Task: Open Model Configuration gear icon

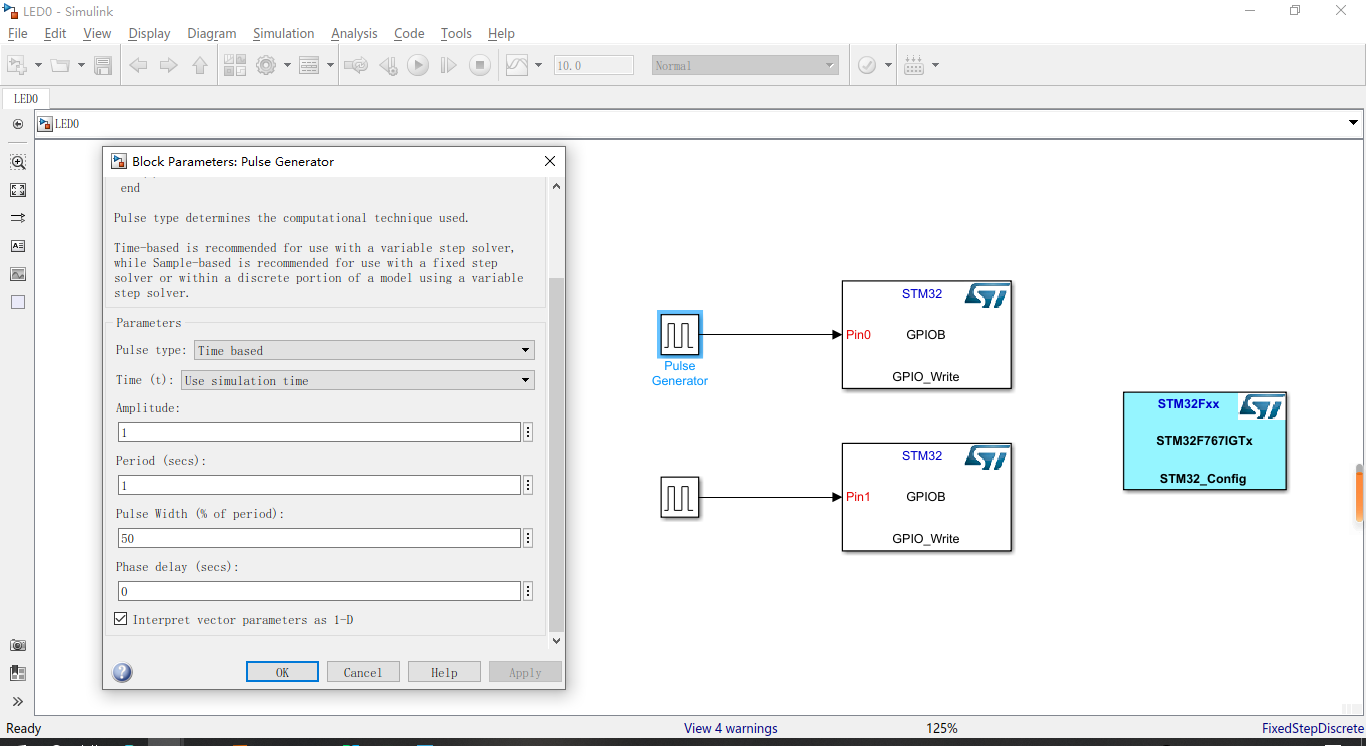Action: [266, 65]
